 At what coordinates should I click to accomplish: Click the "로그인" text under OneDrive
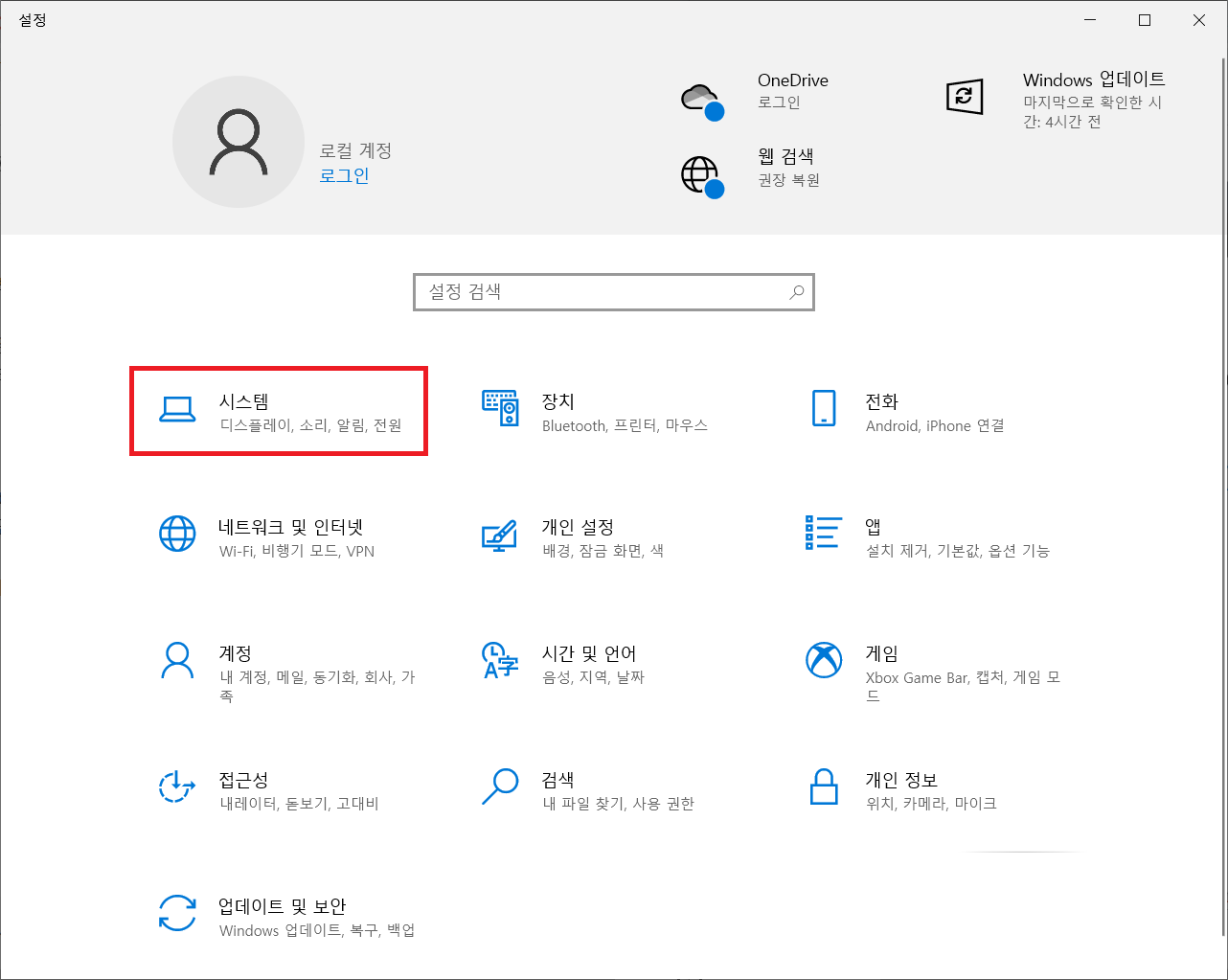pyautogui.click(x=780, y=103)
